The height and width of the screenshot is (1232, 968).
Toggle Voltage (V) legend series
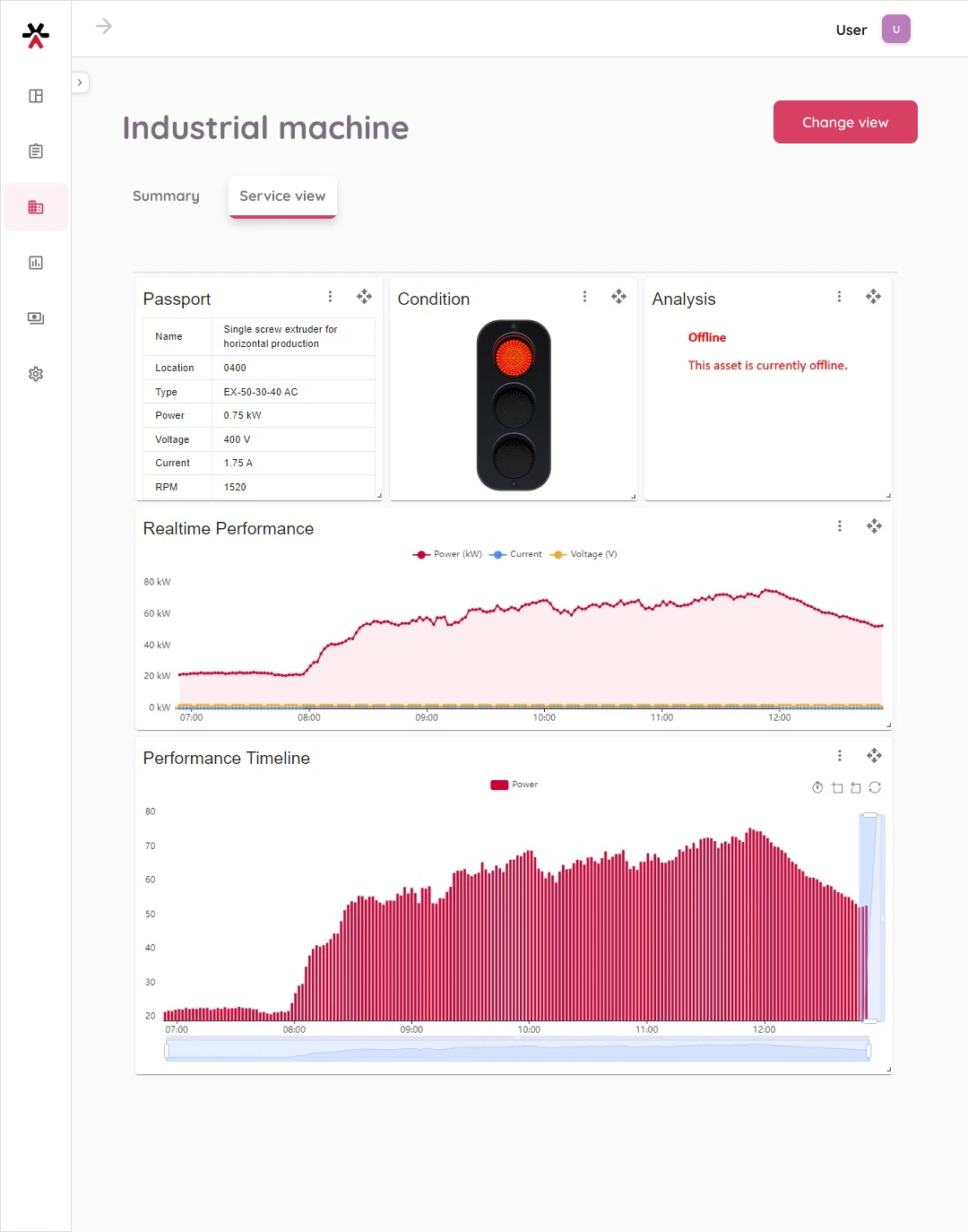pos(583,554)
